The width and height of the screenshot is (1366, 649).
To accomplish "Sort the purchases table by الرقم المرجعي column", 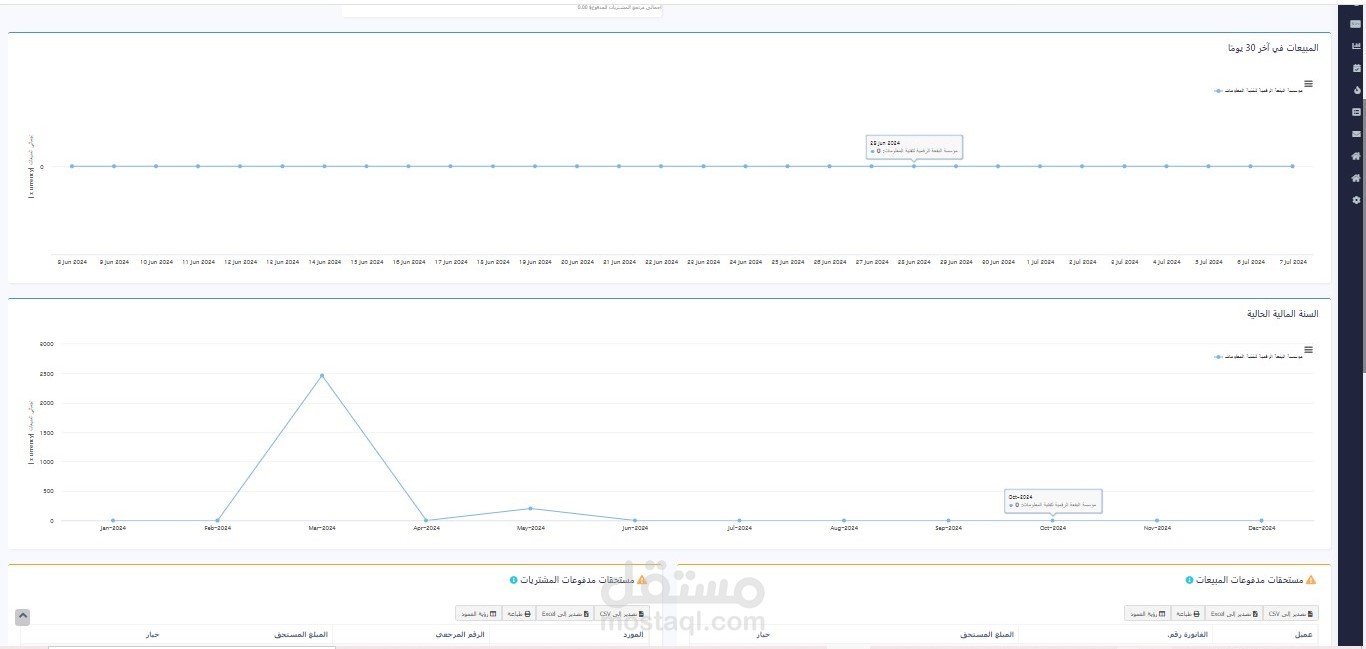I will click(461, 634).
